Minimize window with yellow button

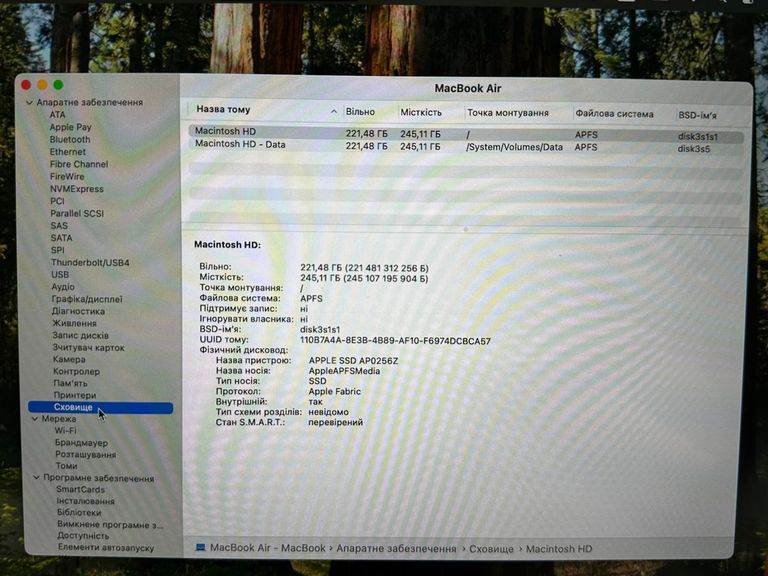(x=42, y=85)
